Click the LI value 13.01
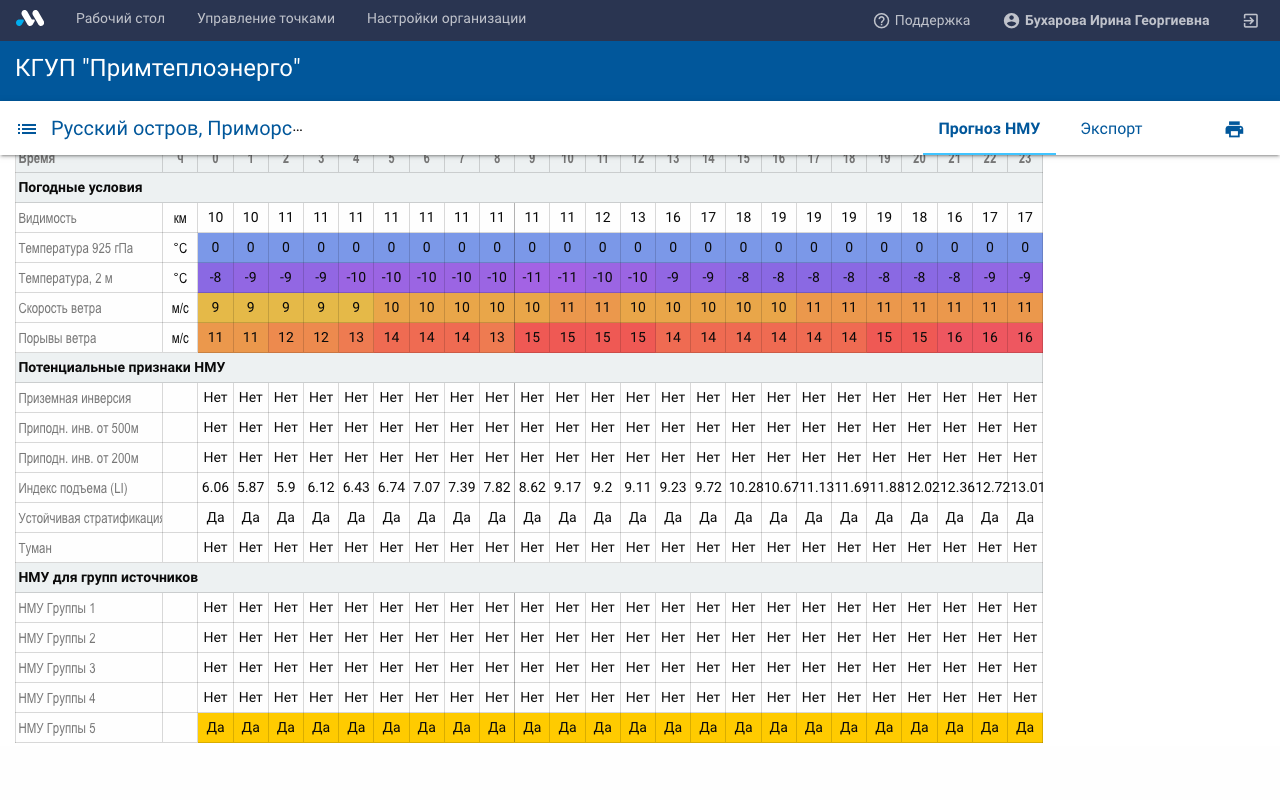1280x800 pixels. [x=1025, y=488]
